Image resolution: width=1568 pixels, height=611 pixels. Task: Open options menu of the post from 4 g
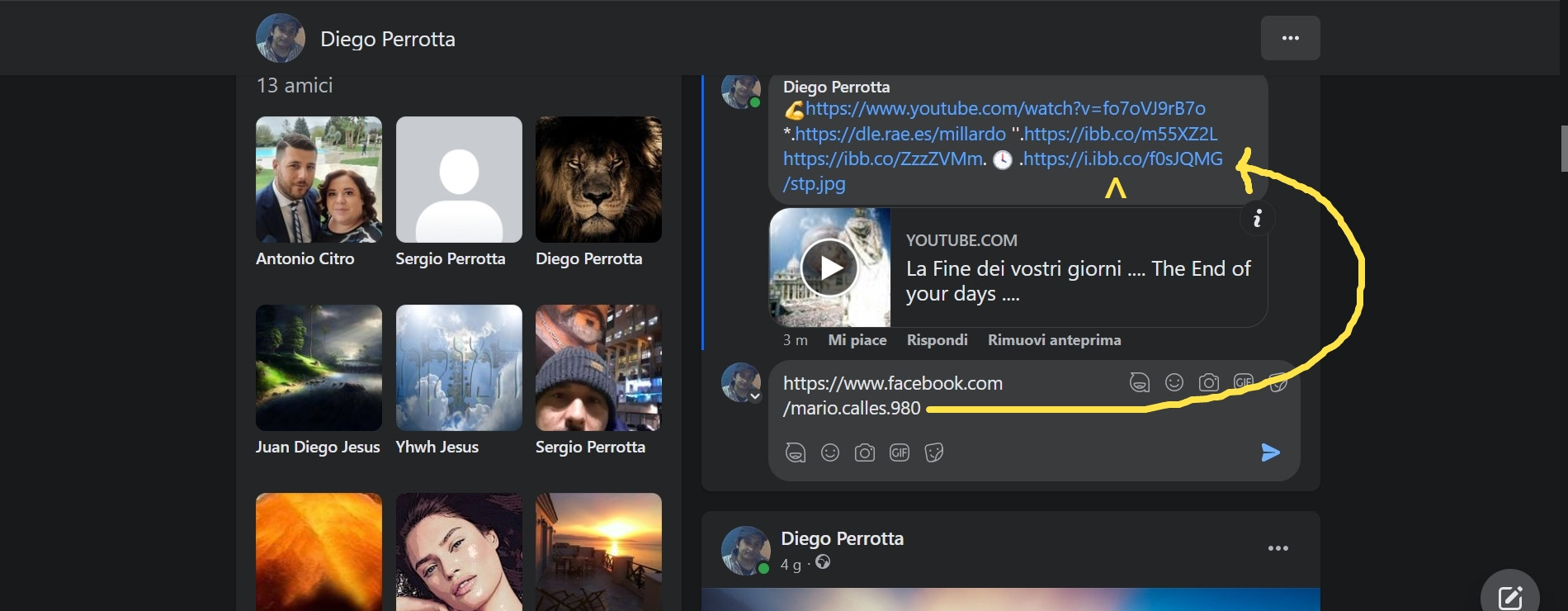pyautogui.click(x=1278, y=548)
